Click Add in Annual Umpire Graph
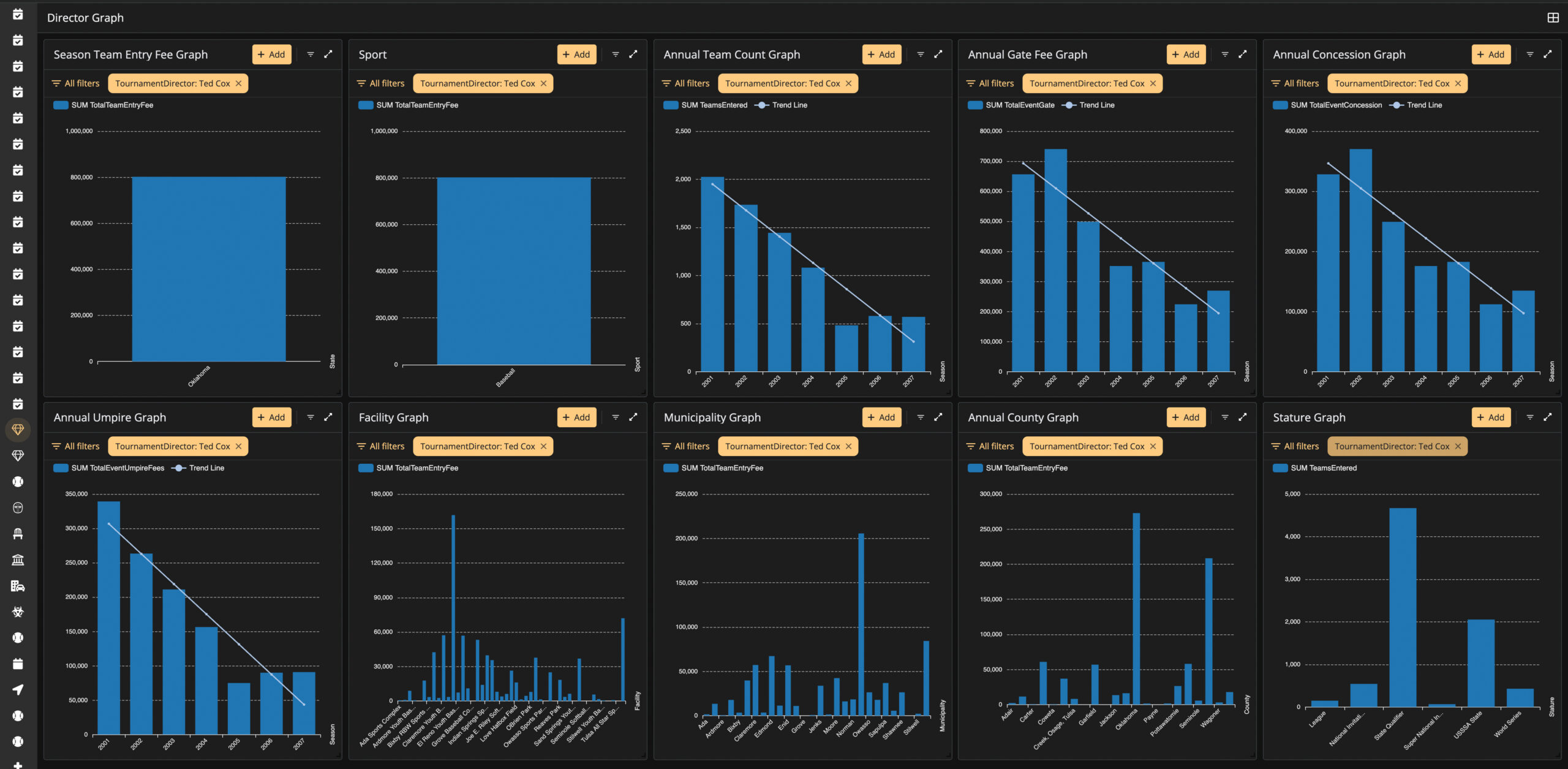1568x769 pixels. 271,417
